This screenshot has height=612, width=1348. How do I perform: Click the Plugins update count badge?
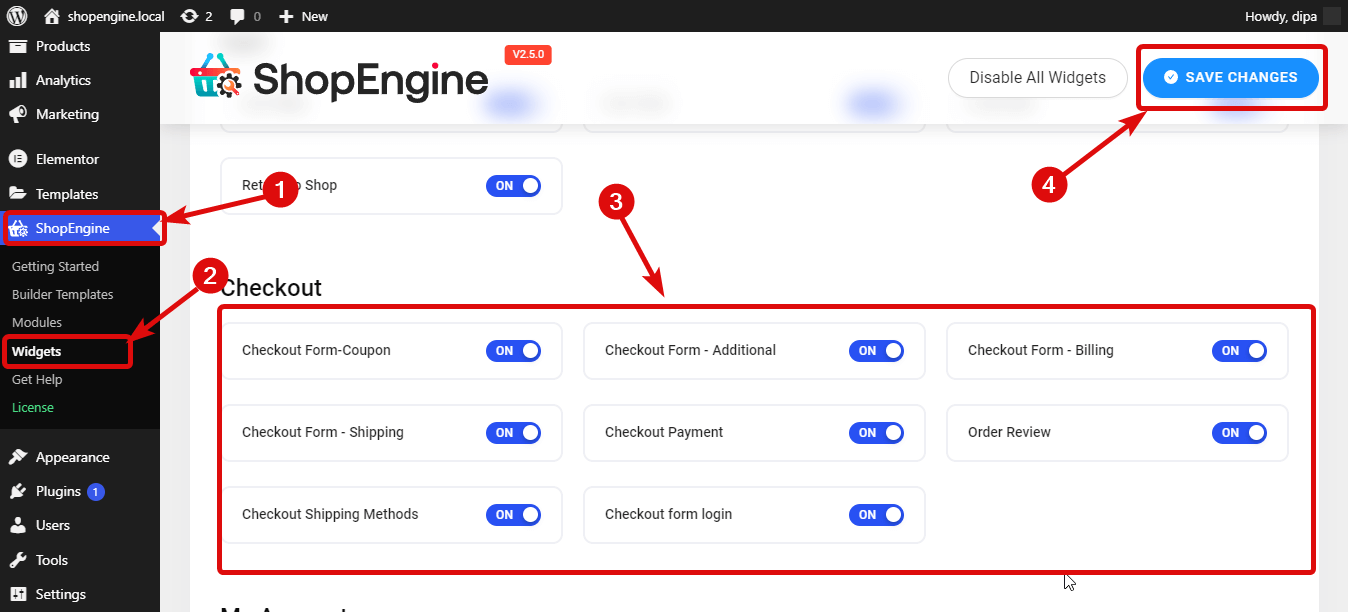click(96, 492)
